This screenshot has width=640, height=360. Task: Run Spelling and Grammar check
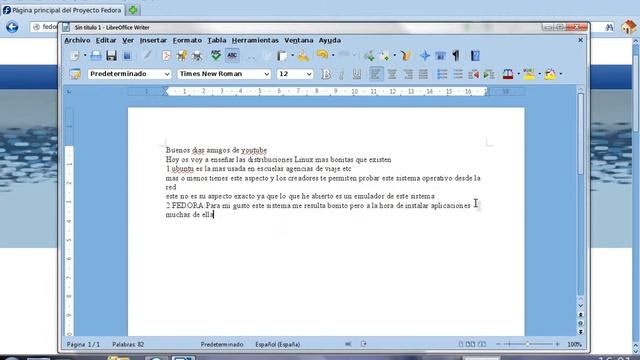pos(216,56)
